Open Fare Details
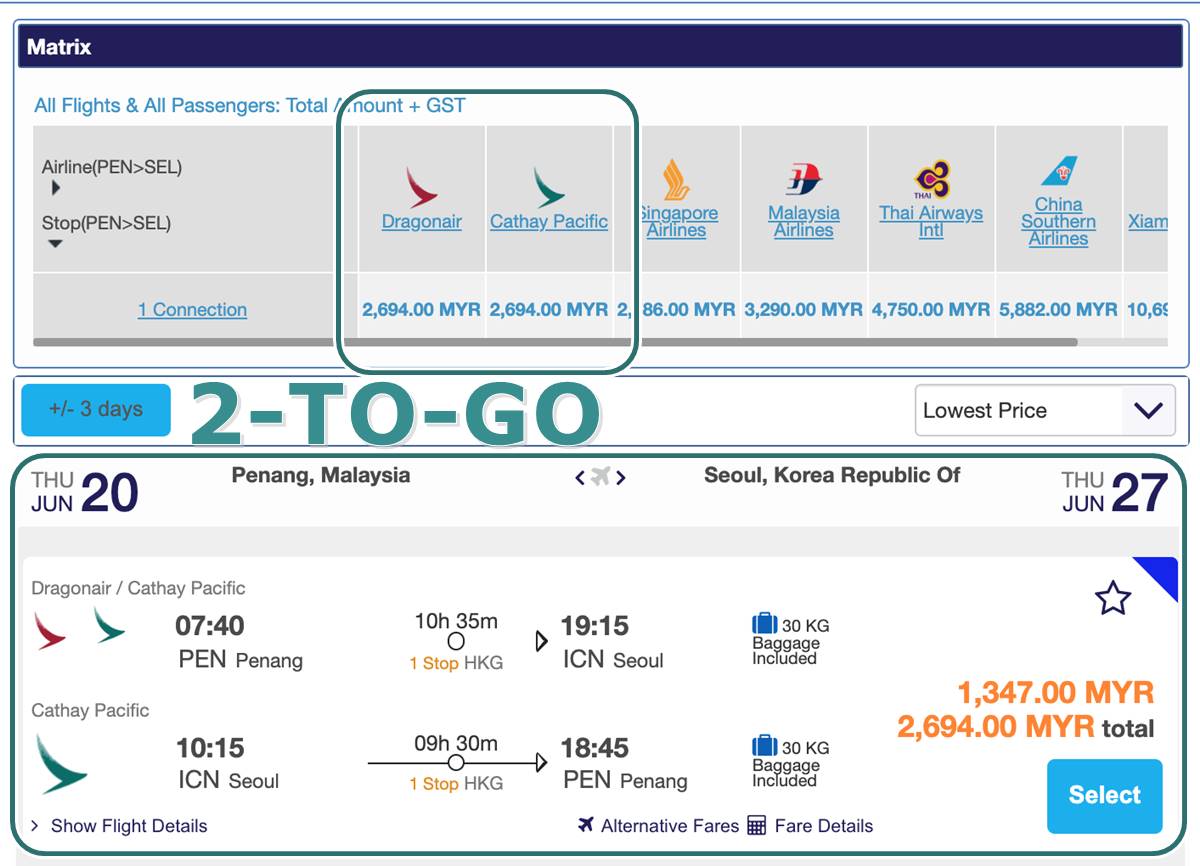The width and height of the screenshot is (1200, 866). (x=824, y=826)
